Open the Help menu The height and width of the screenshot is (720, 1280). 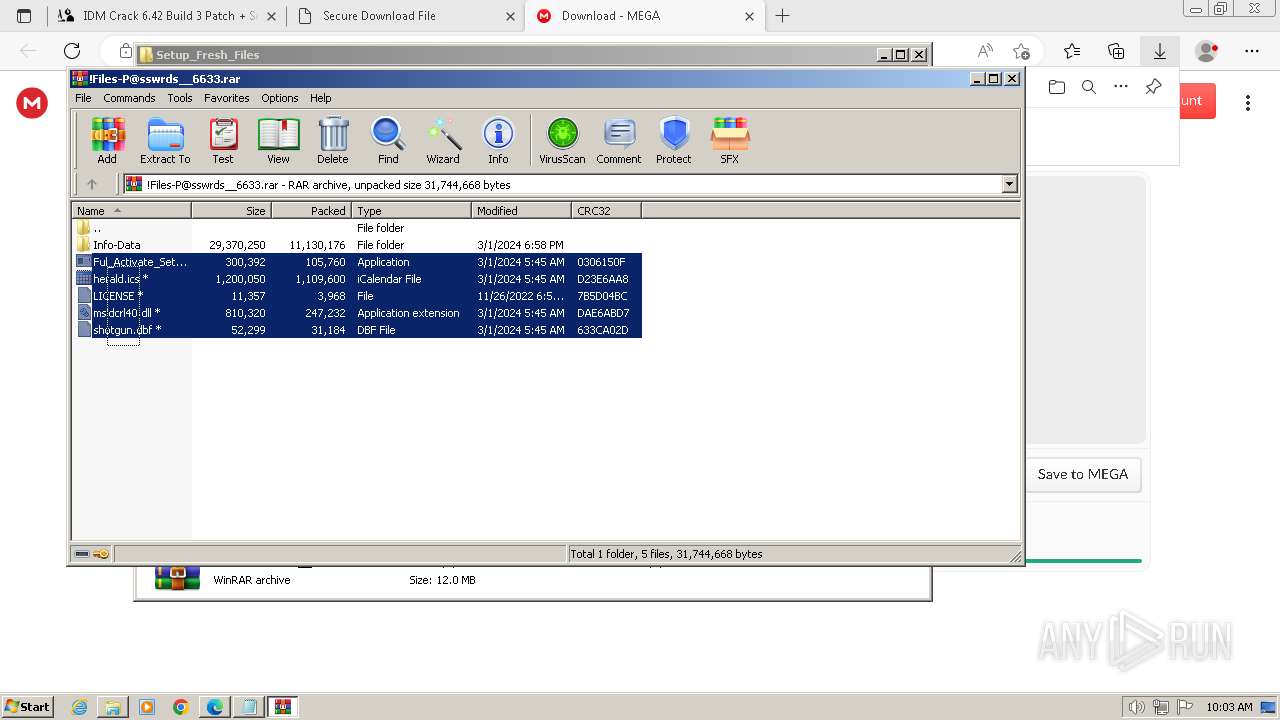(x=320, y=98)
